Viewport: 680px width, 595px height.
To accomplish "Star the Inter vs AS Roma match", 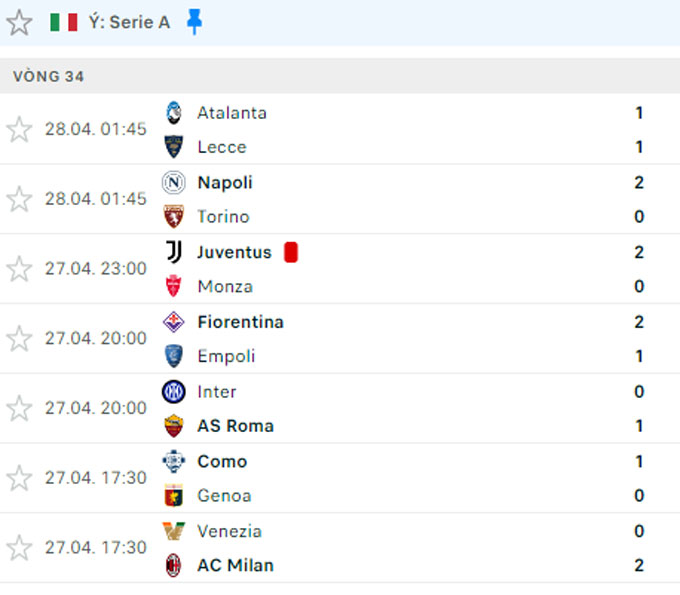I will point(19,409).
